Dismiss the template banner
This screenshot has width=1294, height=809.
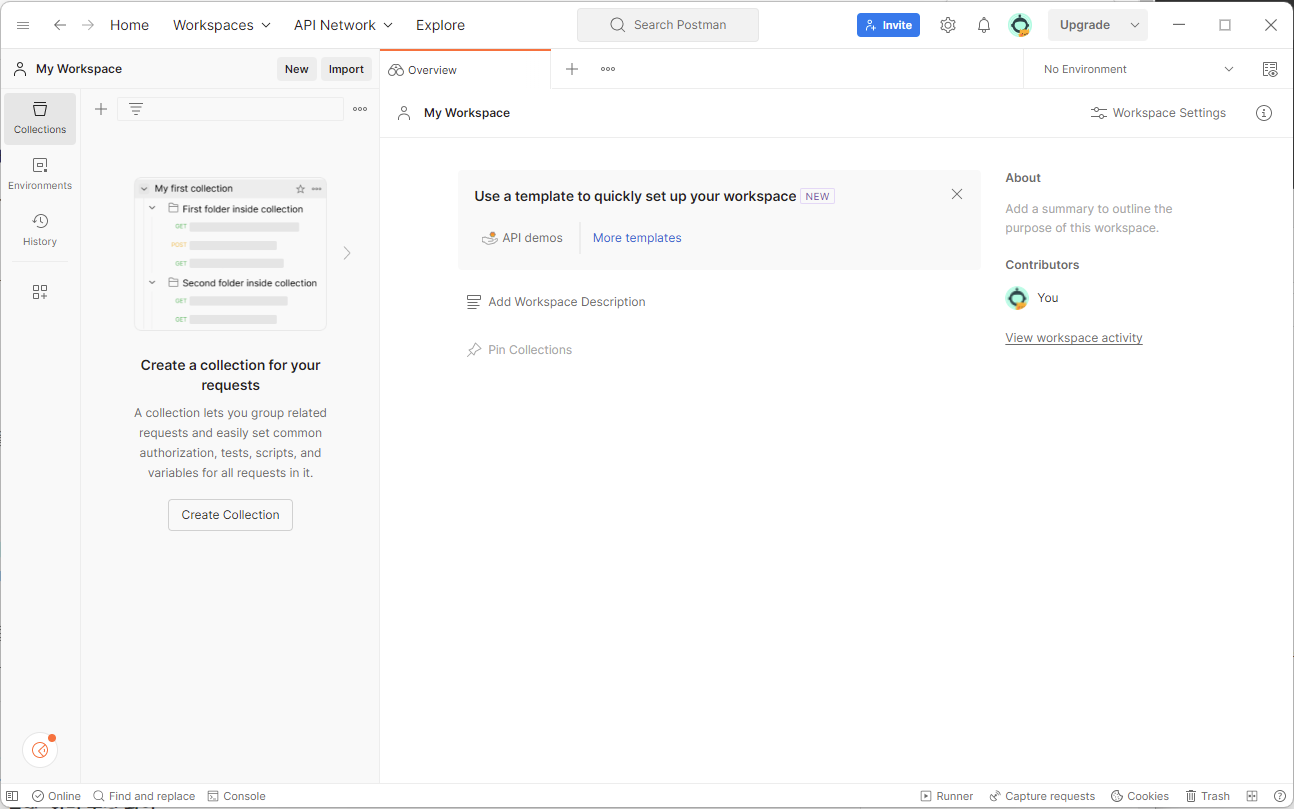point(957,194)
